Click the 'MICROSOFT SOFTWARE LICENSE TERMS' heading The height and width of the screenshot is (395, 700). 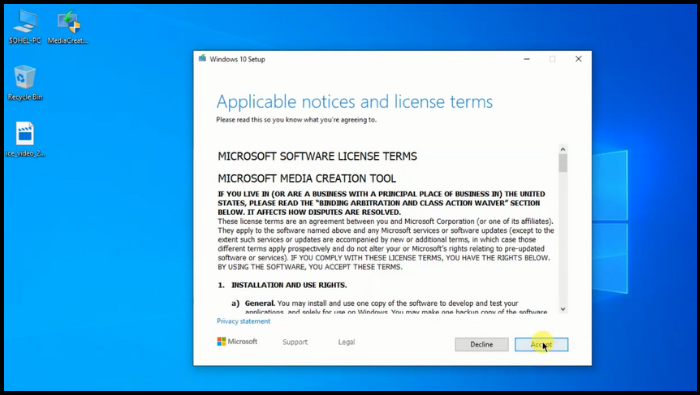(x=317, y=156)
